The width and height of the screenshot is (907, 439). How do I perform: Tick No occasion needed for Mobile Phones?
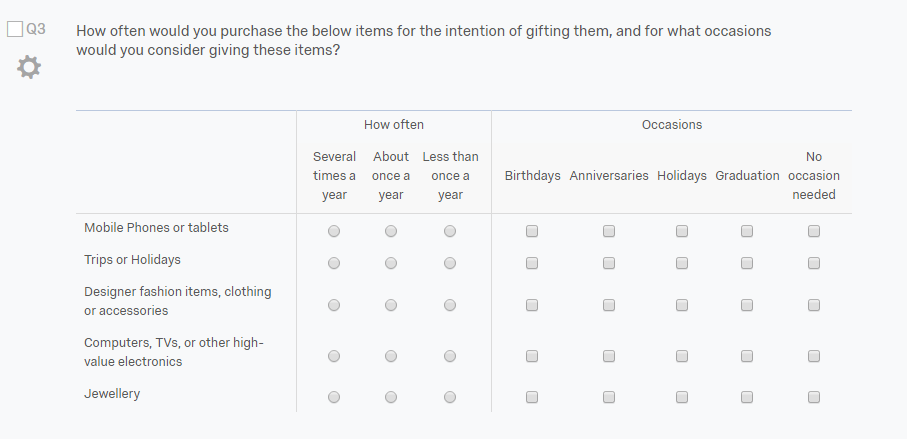(x=814, y=231)
